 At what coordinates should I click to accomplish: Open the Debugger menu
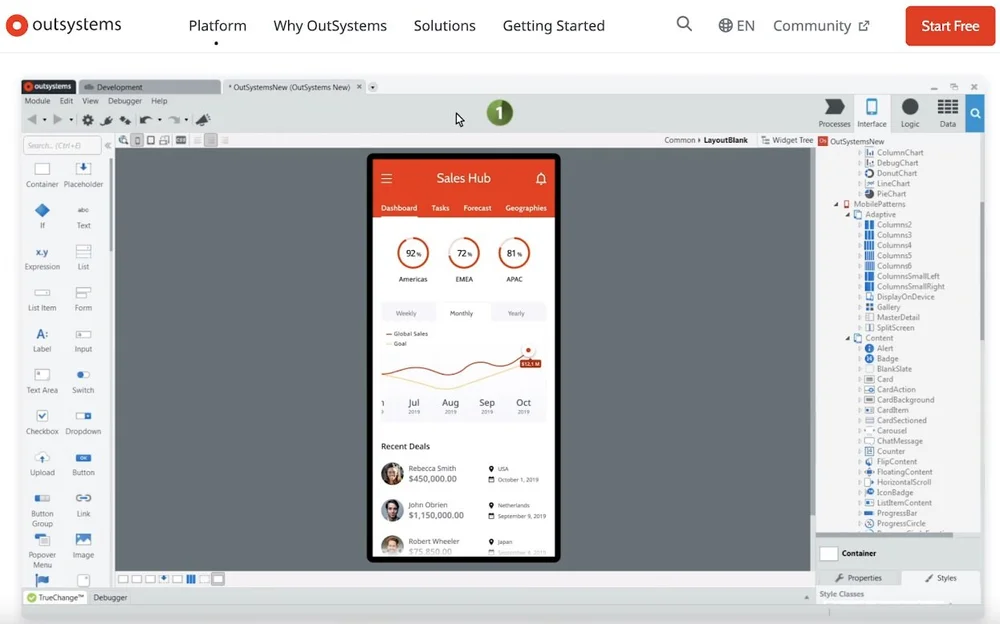[125, 101]
